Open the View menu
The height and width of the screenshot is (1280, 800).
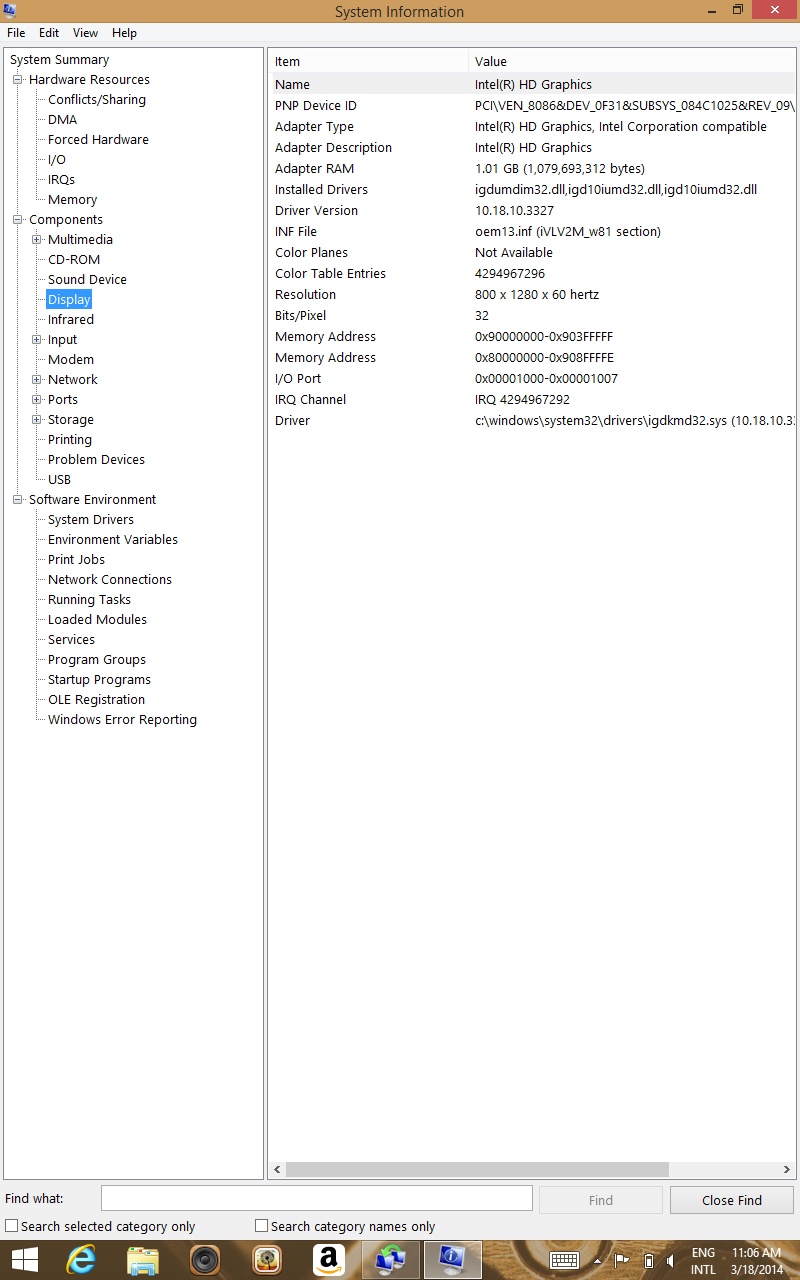click(x=85, y=33)
